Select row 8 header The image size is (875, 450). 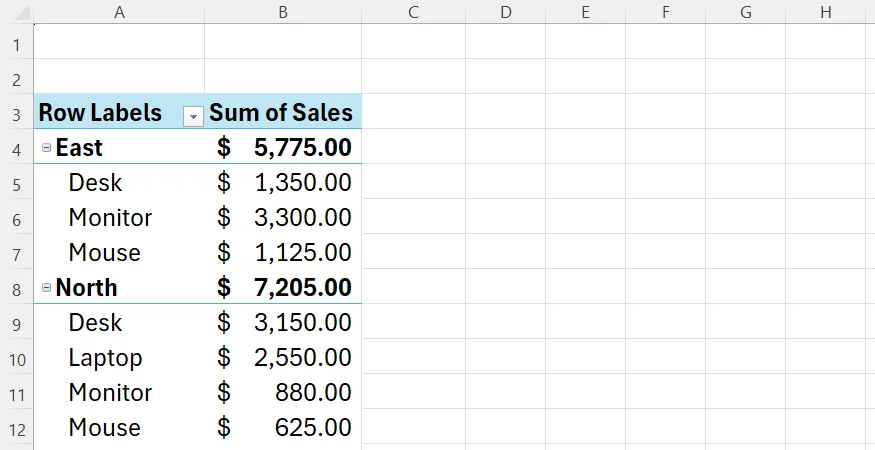(17, 286)
